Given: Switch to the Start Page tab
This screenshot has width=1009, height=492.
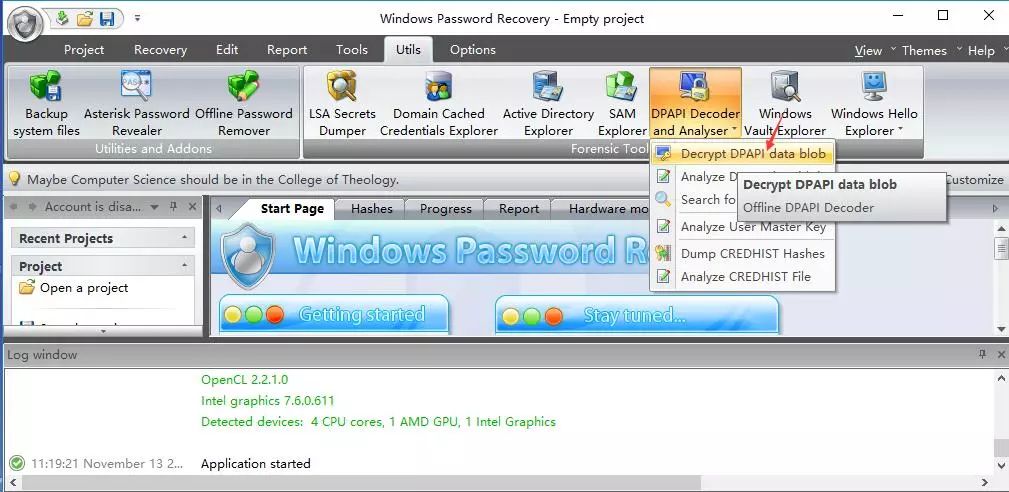Looking at the screenshot, I should (x=292, y=208).
